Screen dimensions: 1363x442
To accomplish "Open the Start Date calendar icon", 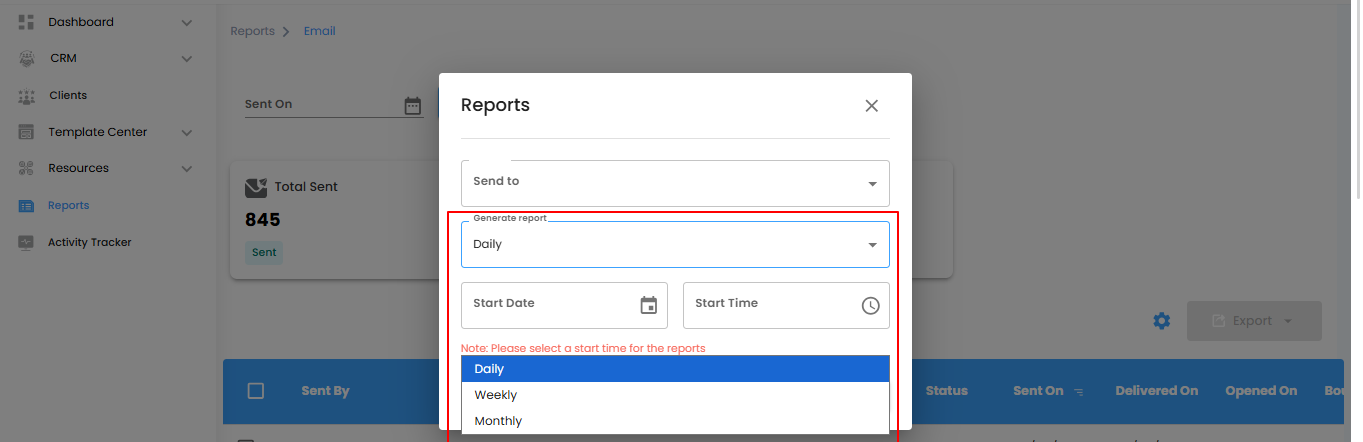I will [x=649, y=305].
